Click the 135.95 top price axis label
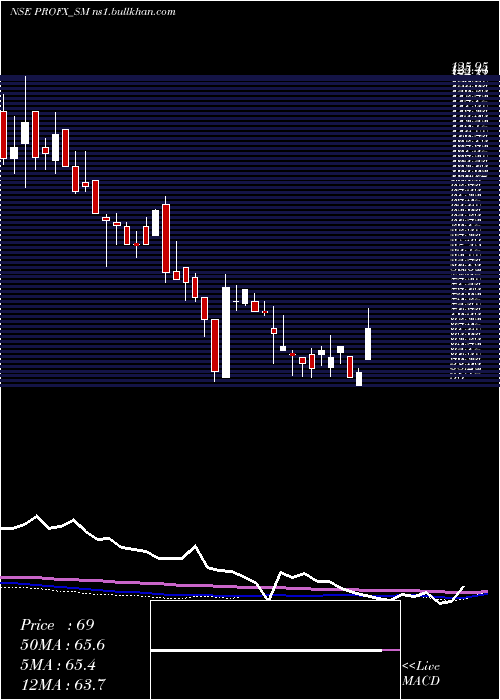The image size is (500, 700). coord(471,68)
